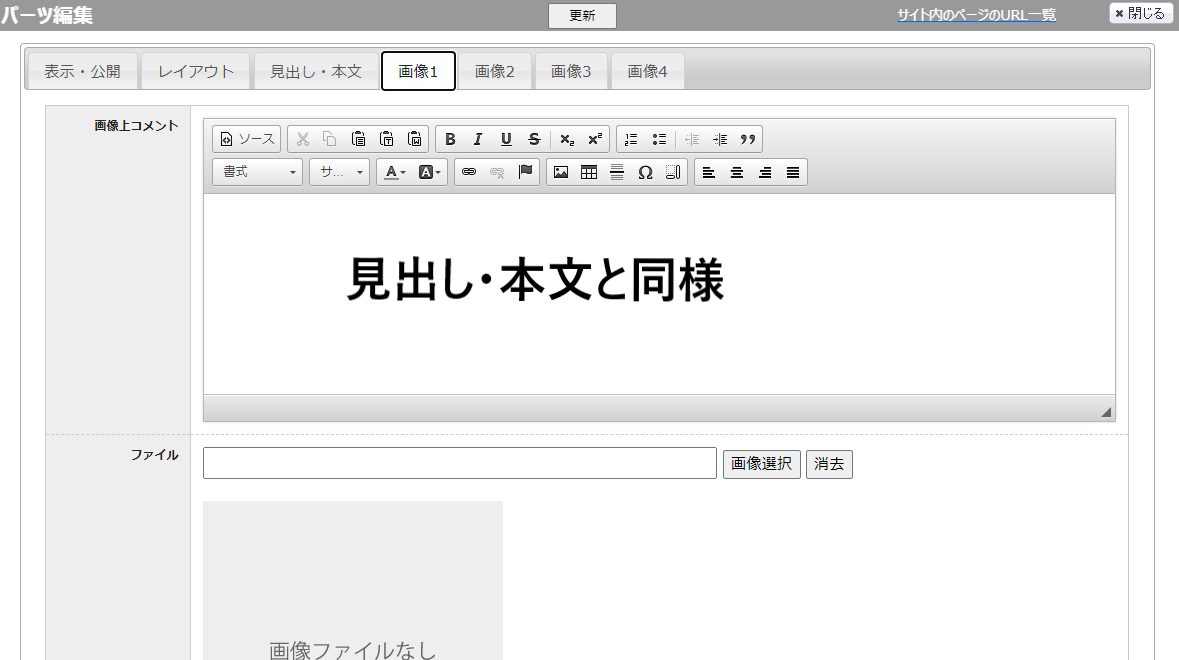Toggle underline formatting
Image resolution: width=1179 pixels, height=660 pixels.
[506, 139]
